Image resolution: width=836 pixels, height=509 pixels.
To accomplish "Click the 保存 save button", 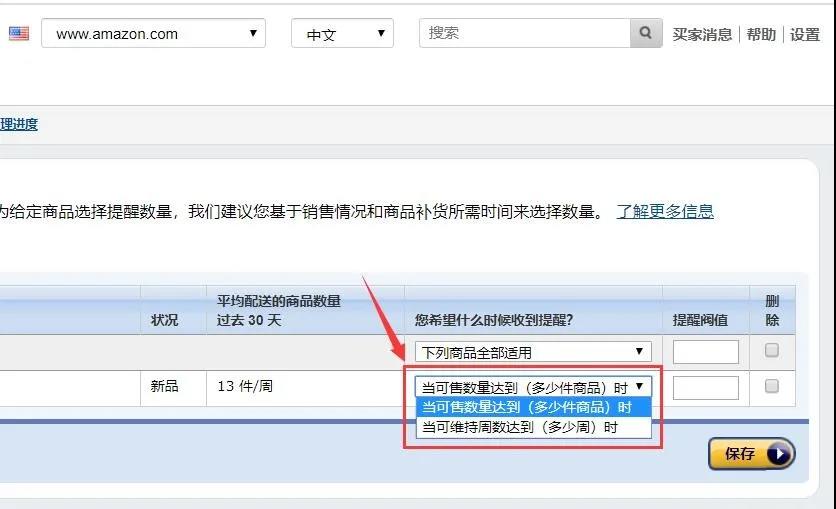I will (750, 454).
